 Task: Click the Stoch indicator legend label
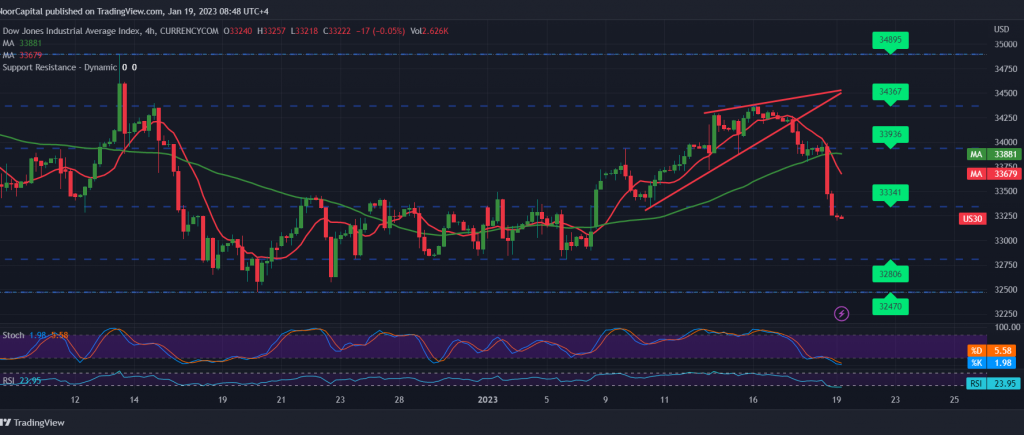click(x=14, y=335)
